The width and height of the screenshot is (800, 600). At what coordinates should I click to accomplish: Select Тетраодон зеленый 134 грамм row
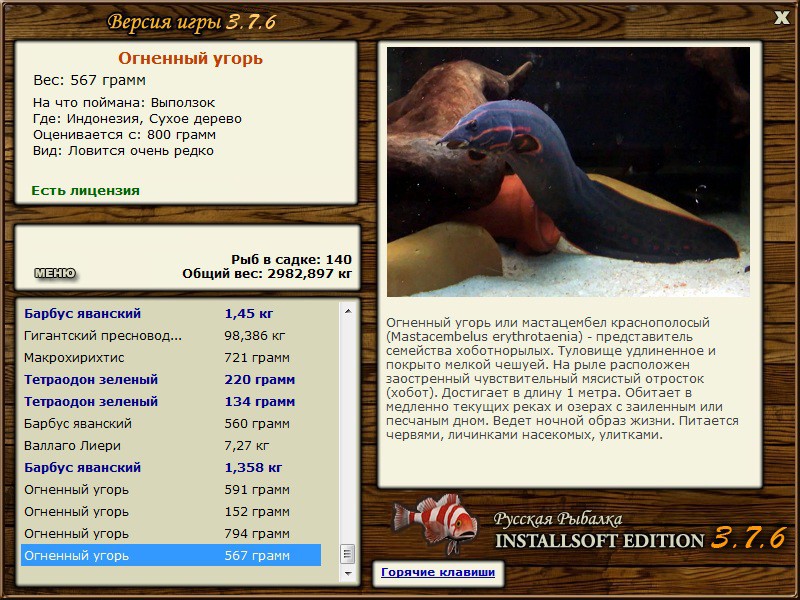click(171, 402)
